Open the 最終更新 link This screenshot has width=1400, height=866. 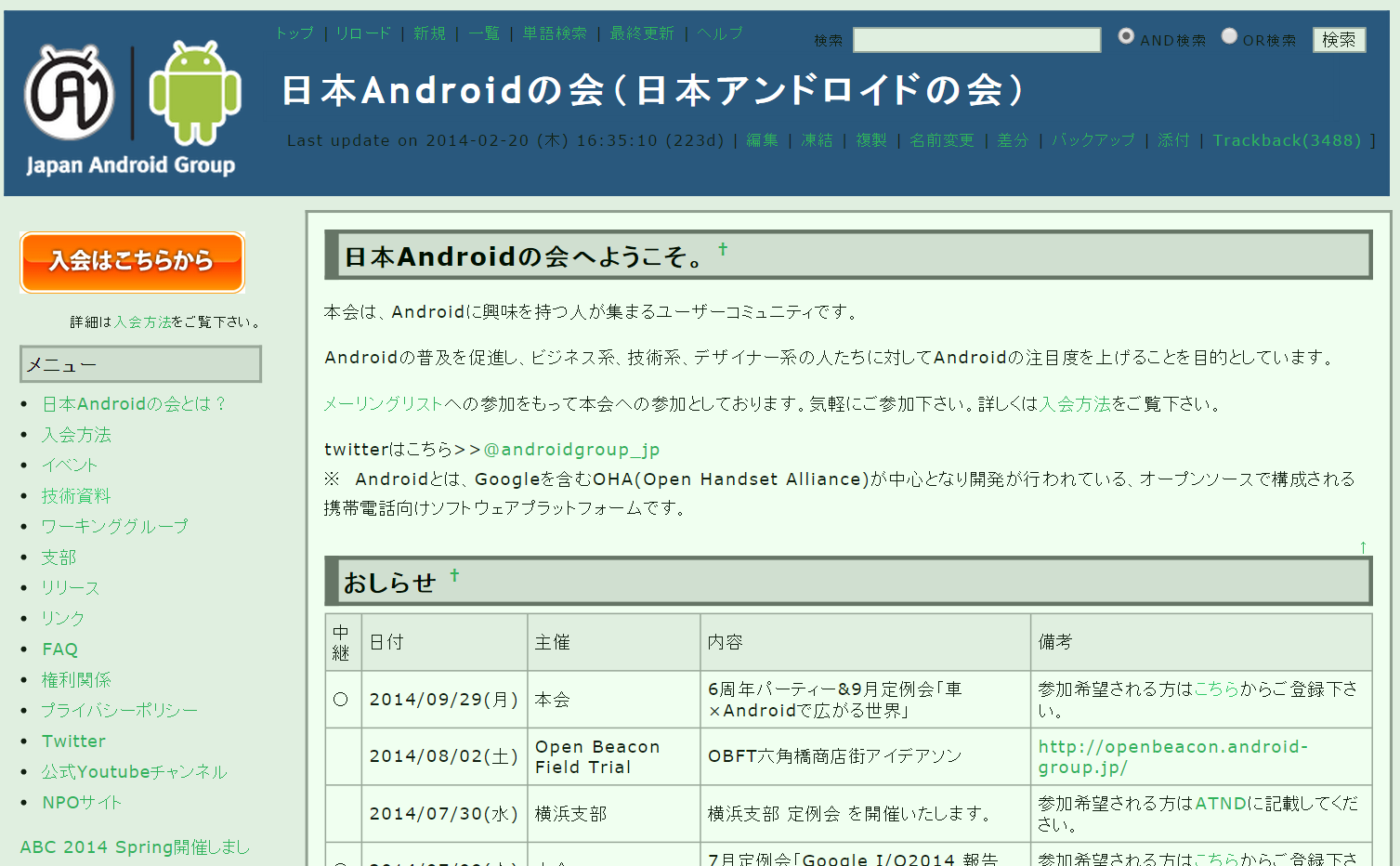[x=642, y=33]
